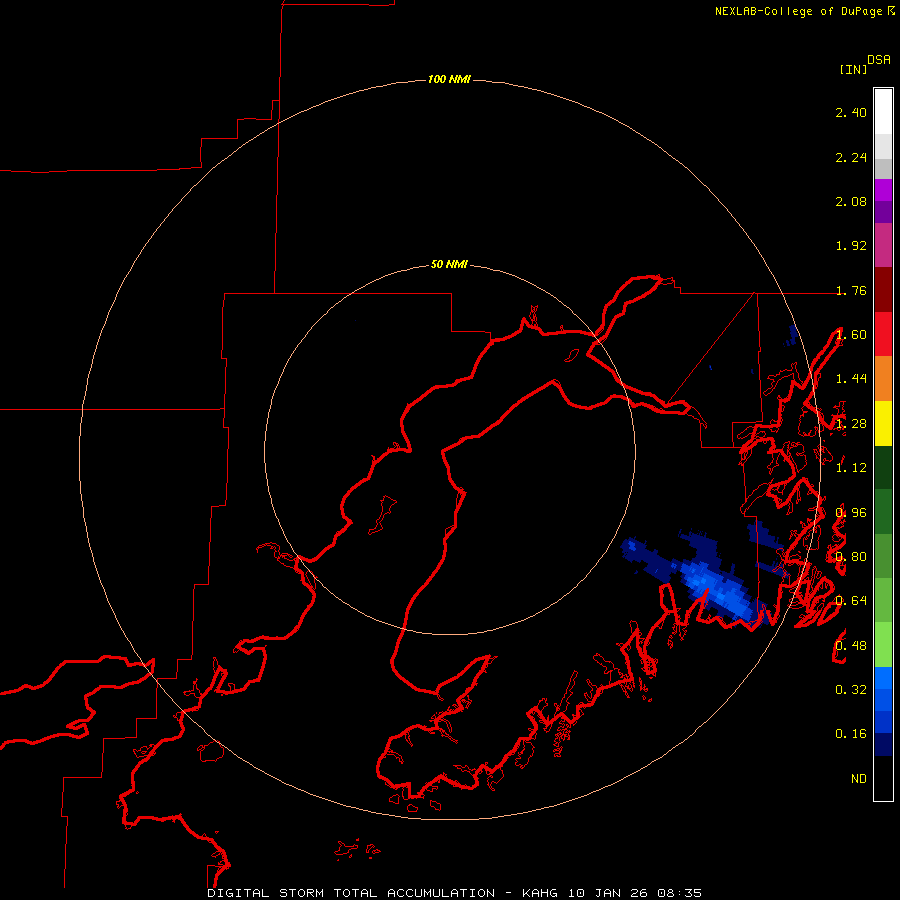Pick the navy swatch below 0.16
The height and width of the screenshot is (900, 900).
(883, 744)
